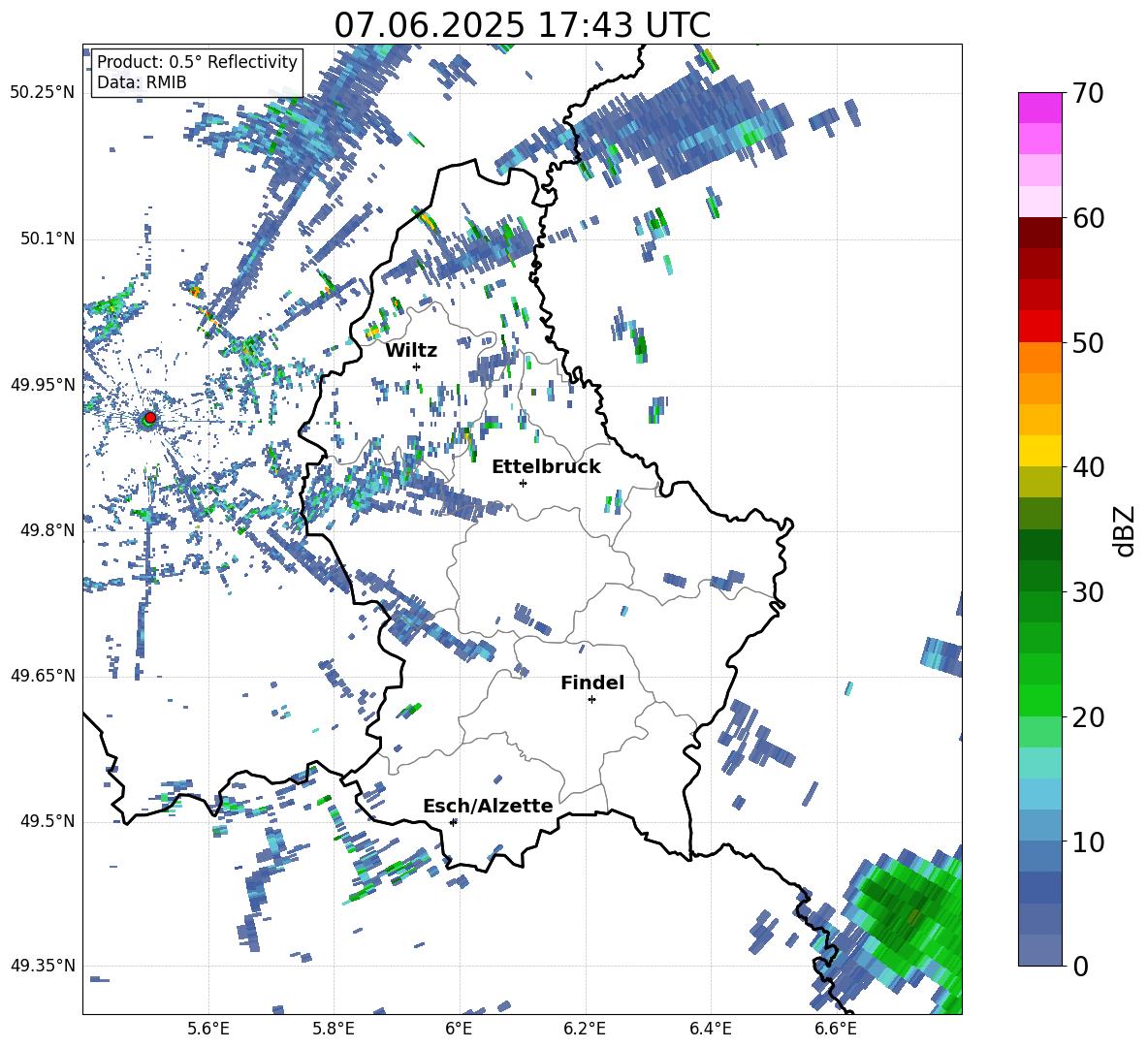Click the 50.1°N latitude label

(48, 239)
